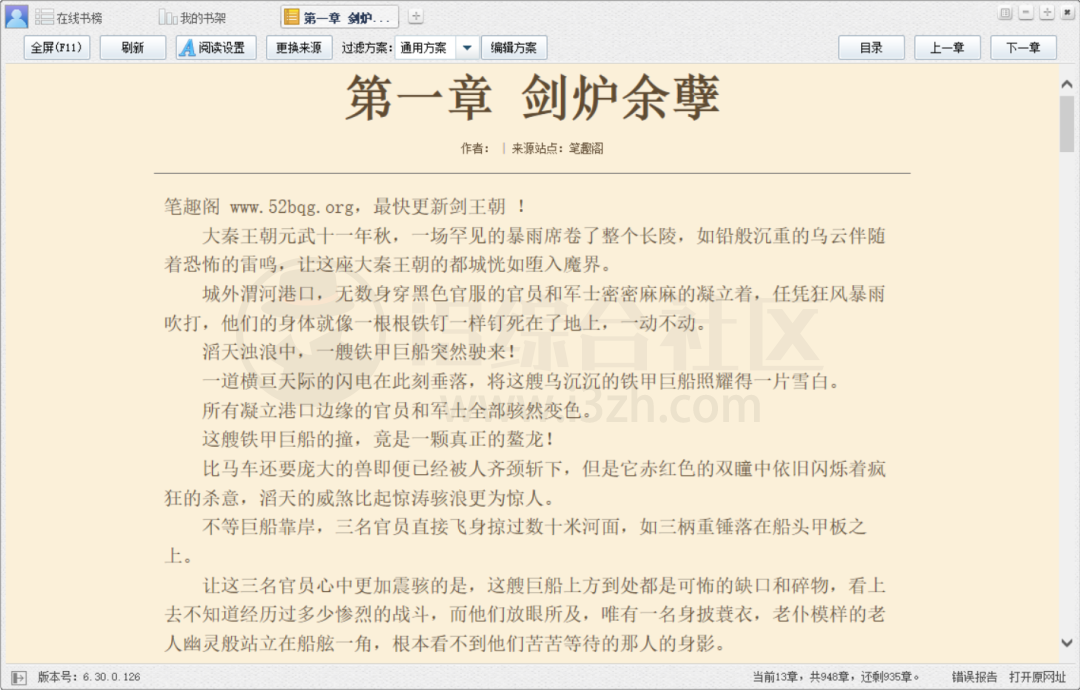Open the 错误报告 error report link
Screen dimensions: 1080x690
click(x=974, y=677)
